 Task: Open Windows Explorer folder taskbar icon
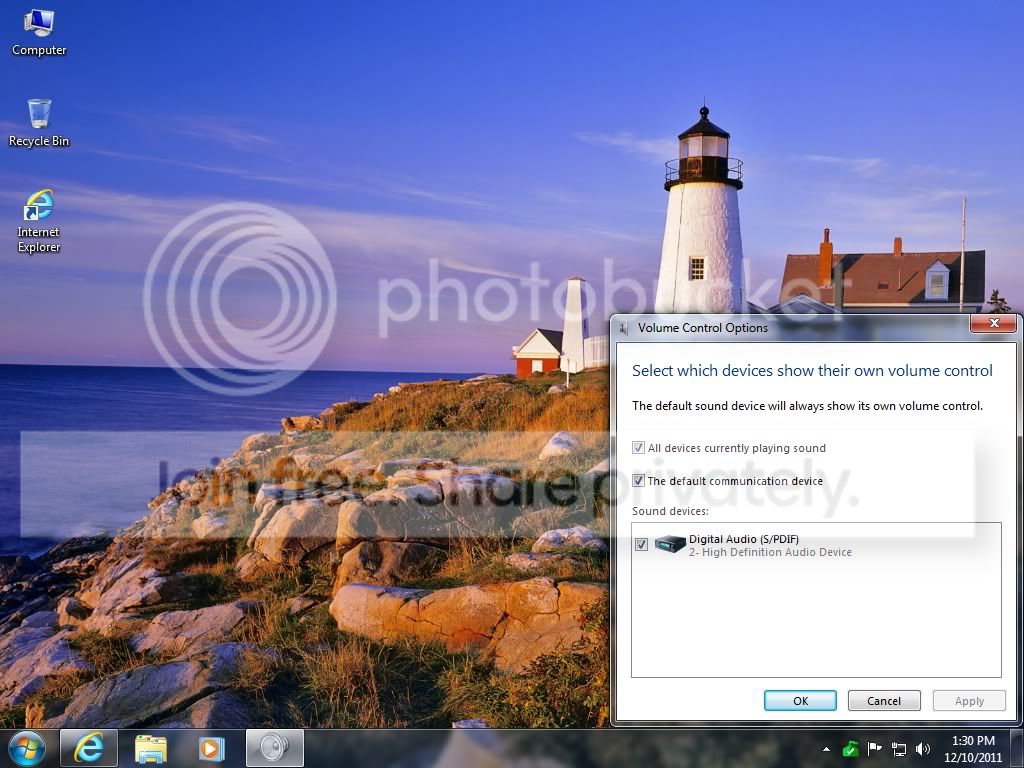[151, 748]
